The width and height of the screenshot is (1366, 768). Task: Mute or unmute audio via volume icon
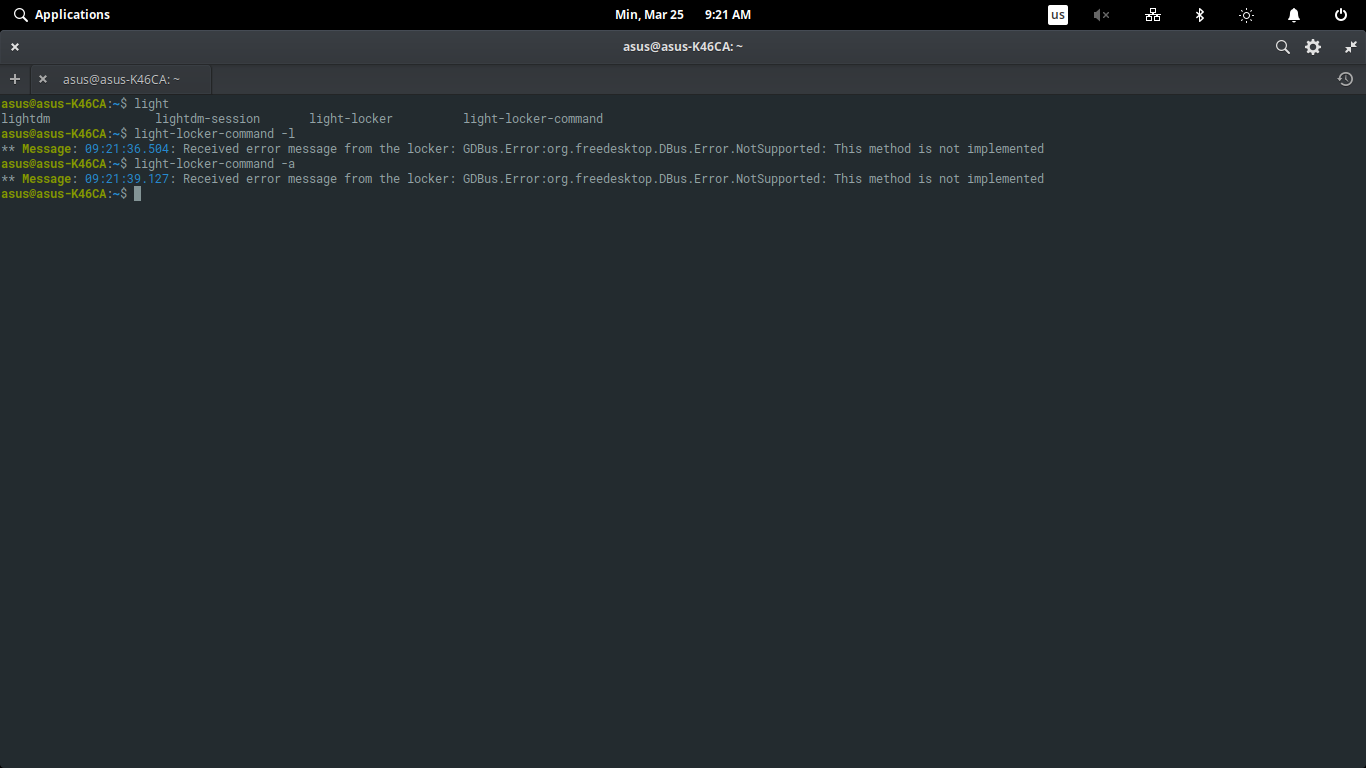tap(1101, 14)
